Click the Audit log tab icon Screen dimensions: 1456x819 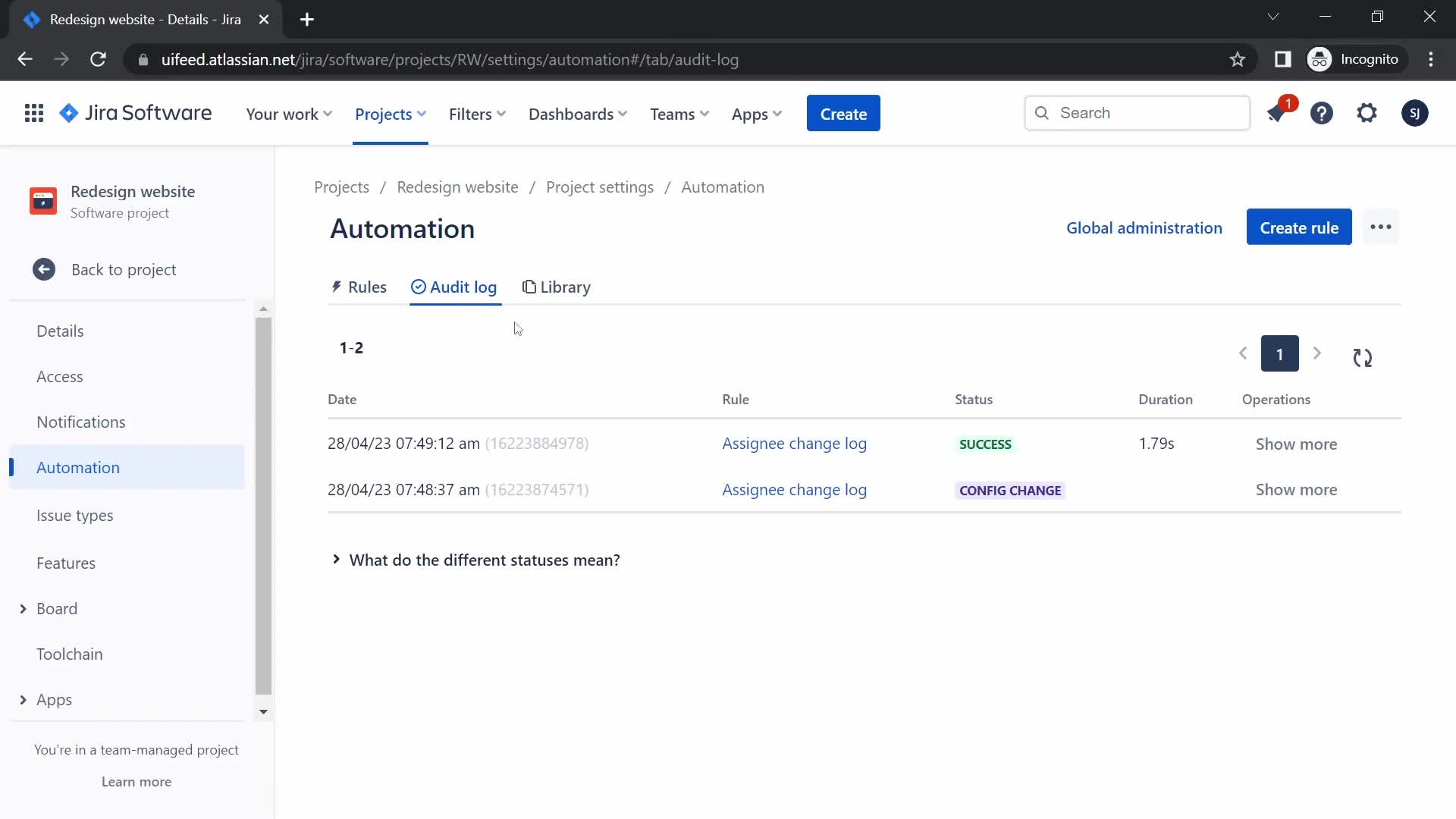point(418,287)
